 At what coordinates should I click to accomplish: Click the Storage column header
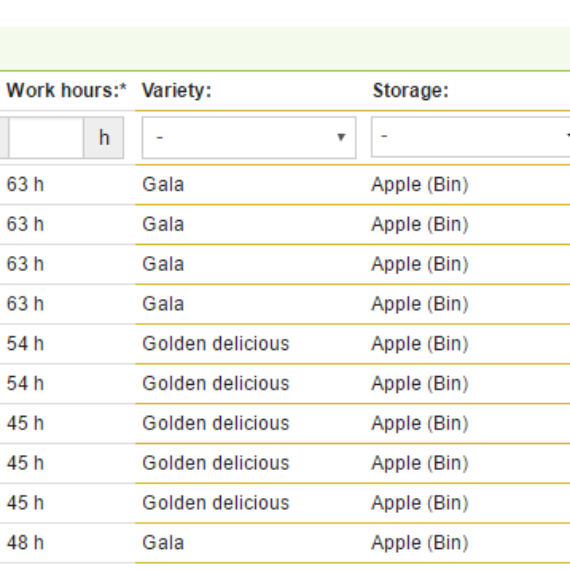411,91
